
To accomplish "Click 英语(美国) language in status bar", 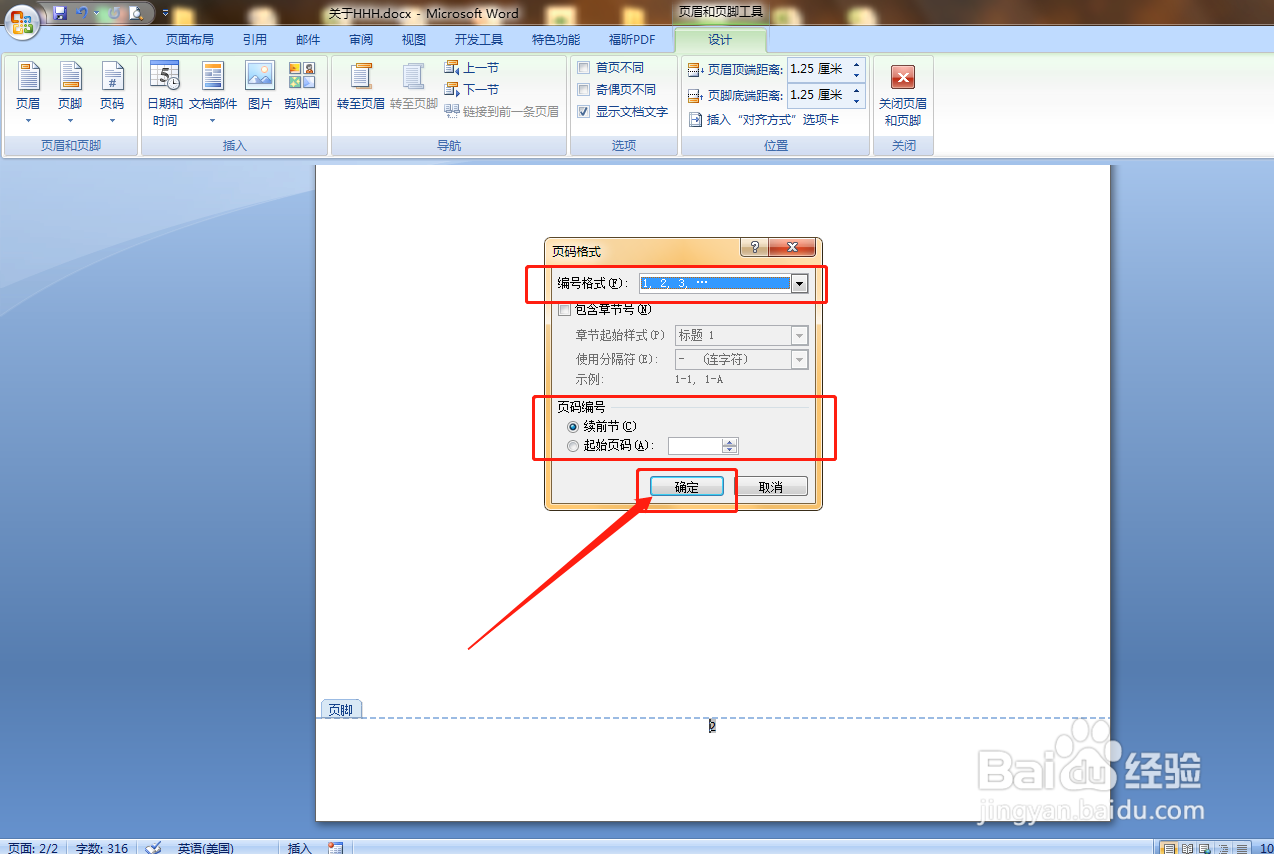I will point(206,848).
